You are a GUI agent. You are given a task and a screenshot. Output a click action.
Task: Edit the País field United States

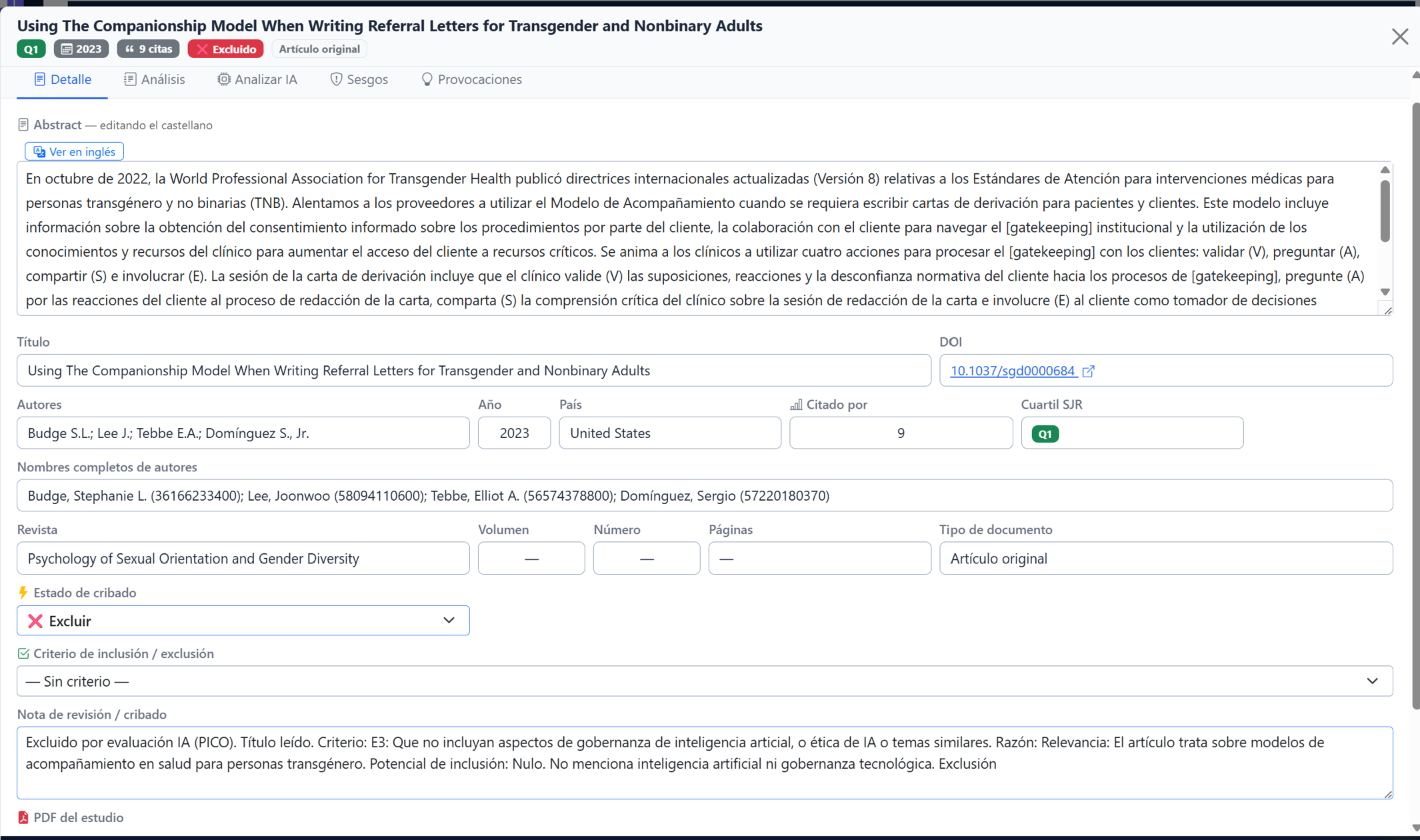[x=670, y=433]
